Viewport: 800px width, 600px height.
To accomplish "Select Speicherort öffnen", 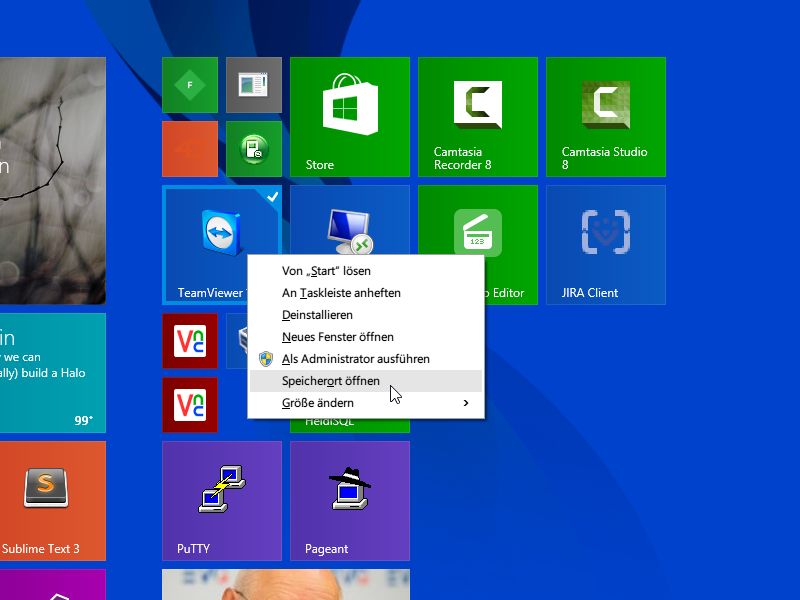I will [366, 381].
